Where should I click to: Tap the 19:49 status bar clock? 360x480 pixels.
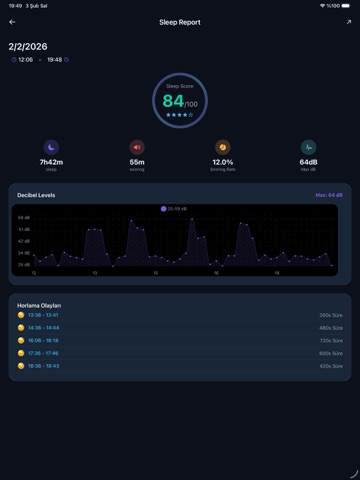15,6
